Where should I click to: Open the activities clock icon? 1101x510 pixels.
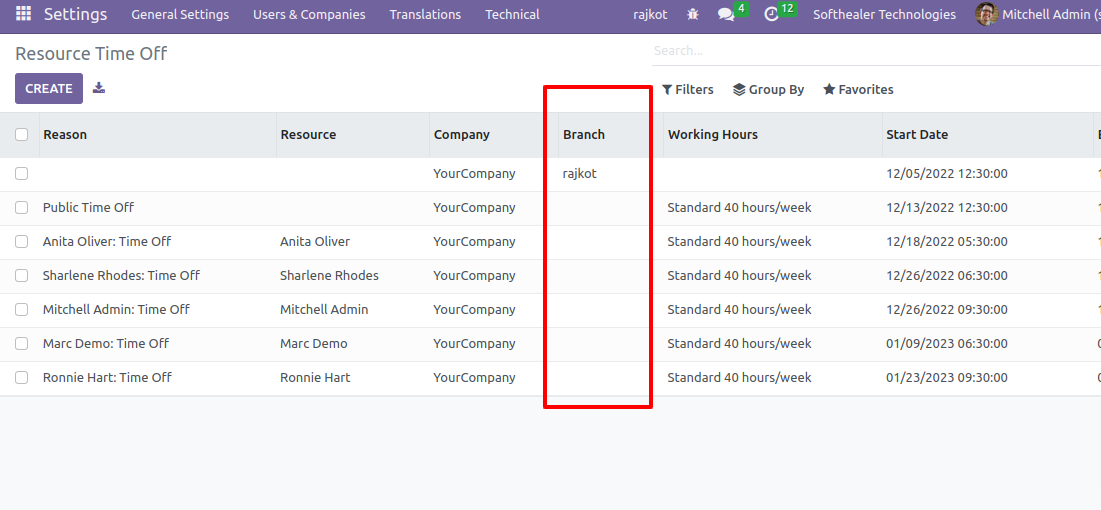[772, 15]
